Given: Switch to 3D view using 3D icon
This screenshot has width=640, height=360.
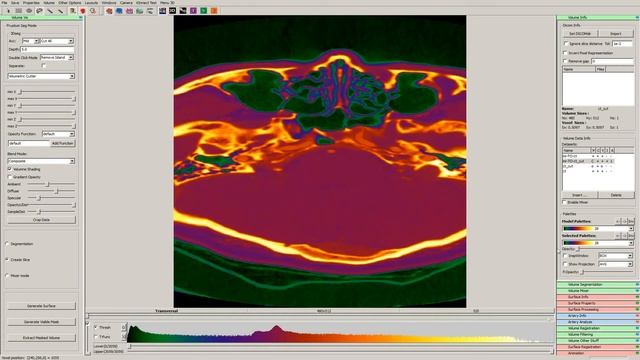Looking at the screenshot, I should tap(173, 11).
